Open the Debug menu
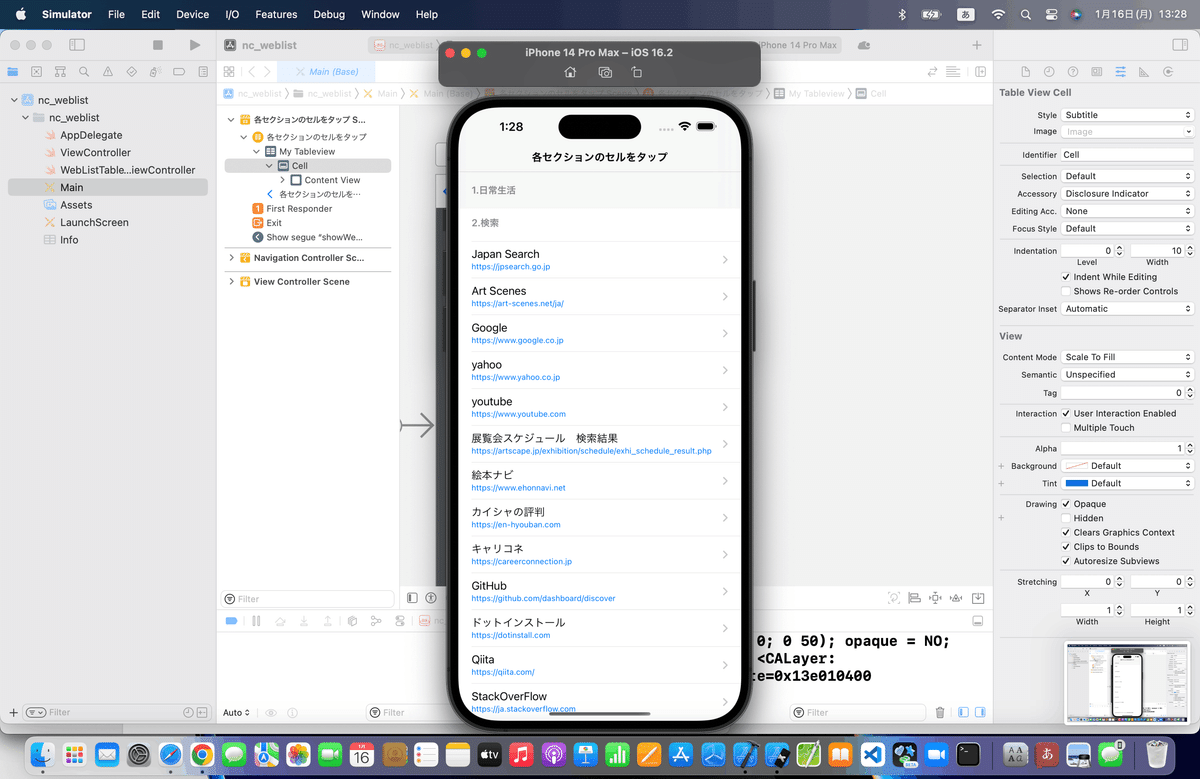Screen dimensions: 1200x779 (329, 15)
